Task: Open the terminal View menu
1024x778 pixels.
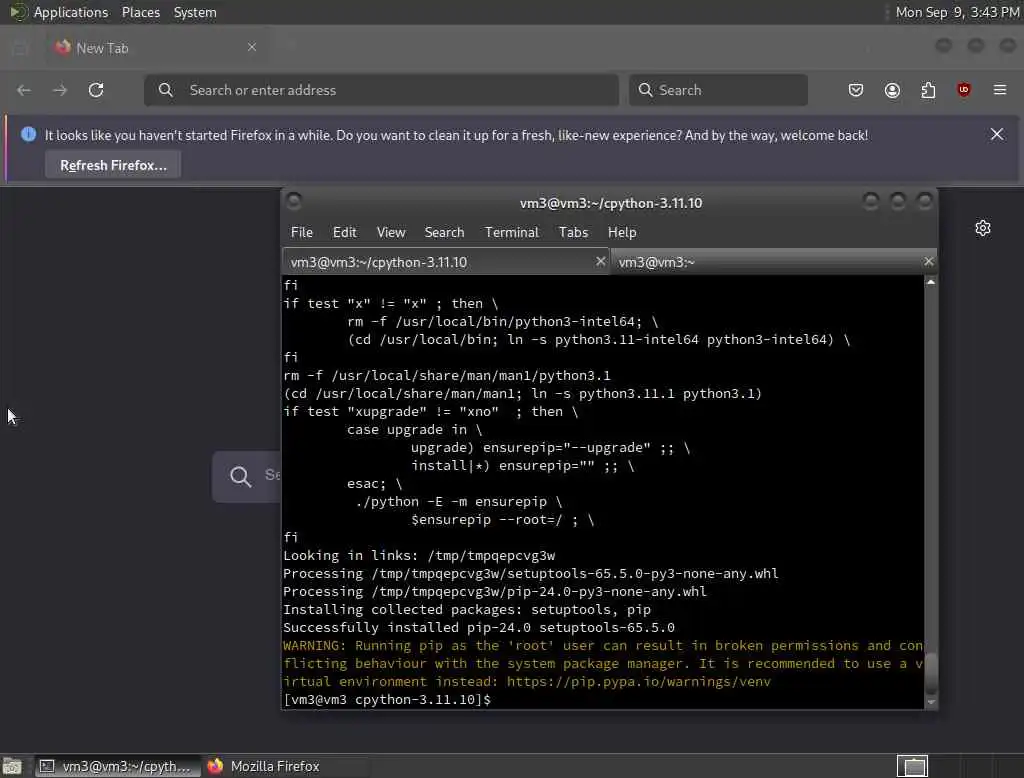Action: [391, 233]
